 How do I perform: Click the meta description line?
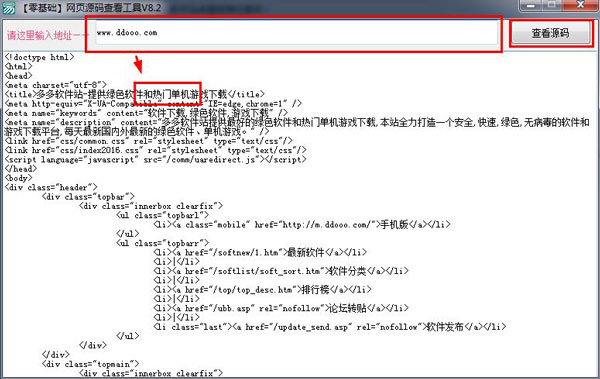pyautogui.click(x=297, y=127)
